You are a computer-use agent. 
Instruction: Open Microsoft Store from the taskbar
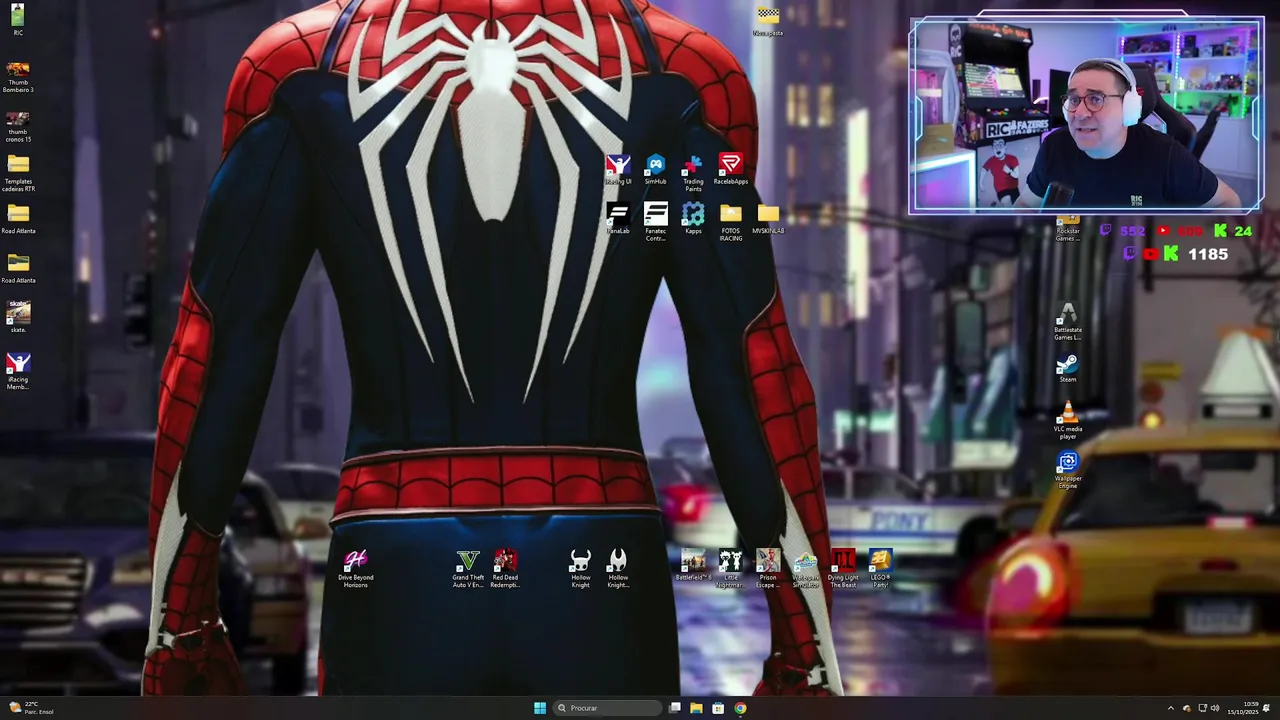[x=718, y=708]
